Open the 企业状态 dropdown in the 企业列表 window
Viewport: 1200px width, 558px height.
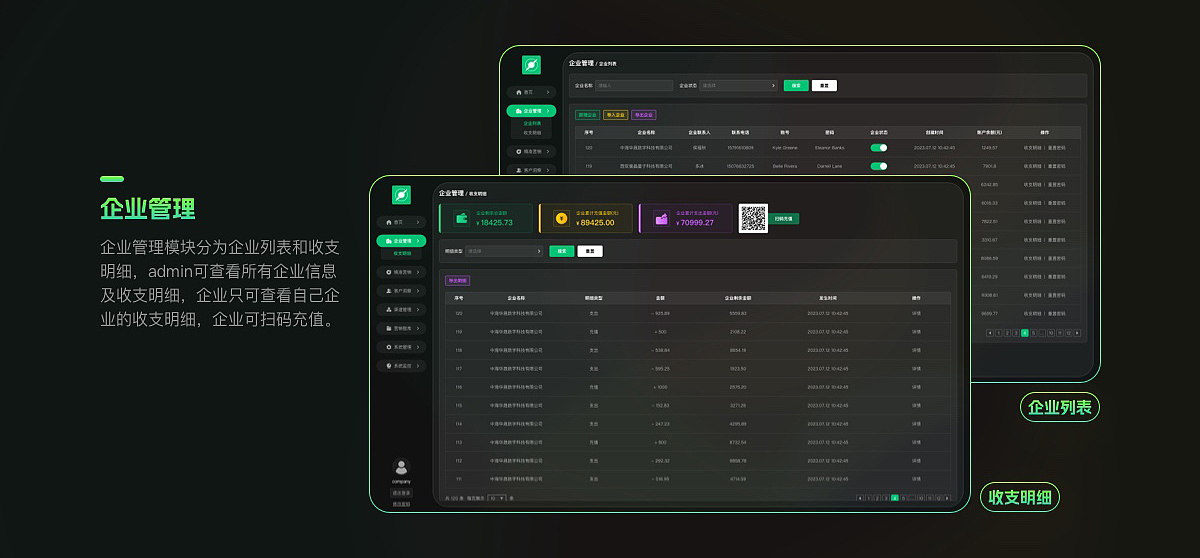click(738, 86)
